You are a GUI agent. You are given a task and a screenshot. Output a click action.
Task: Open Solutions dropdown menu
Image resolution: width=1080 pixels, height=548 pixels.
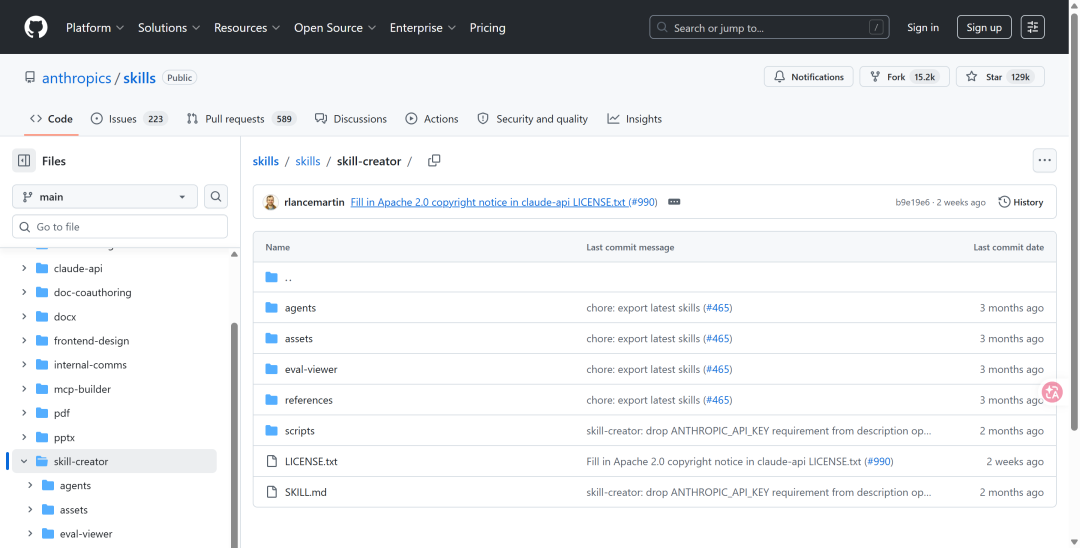pos(169,28)
